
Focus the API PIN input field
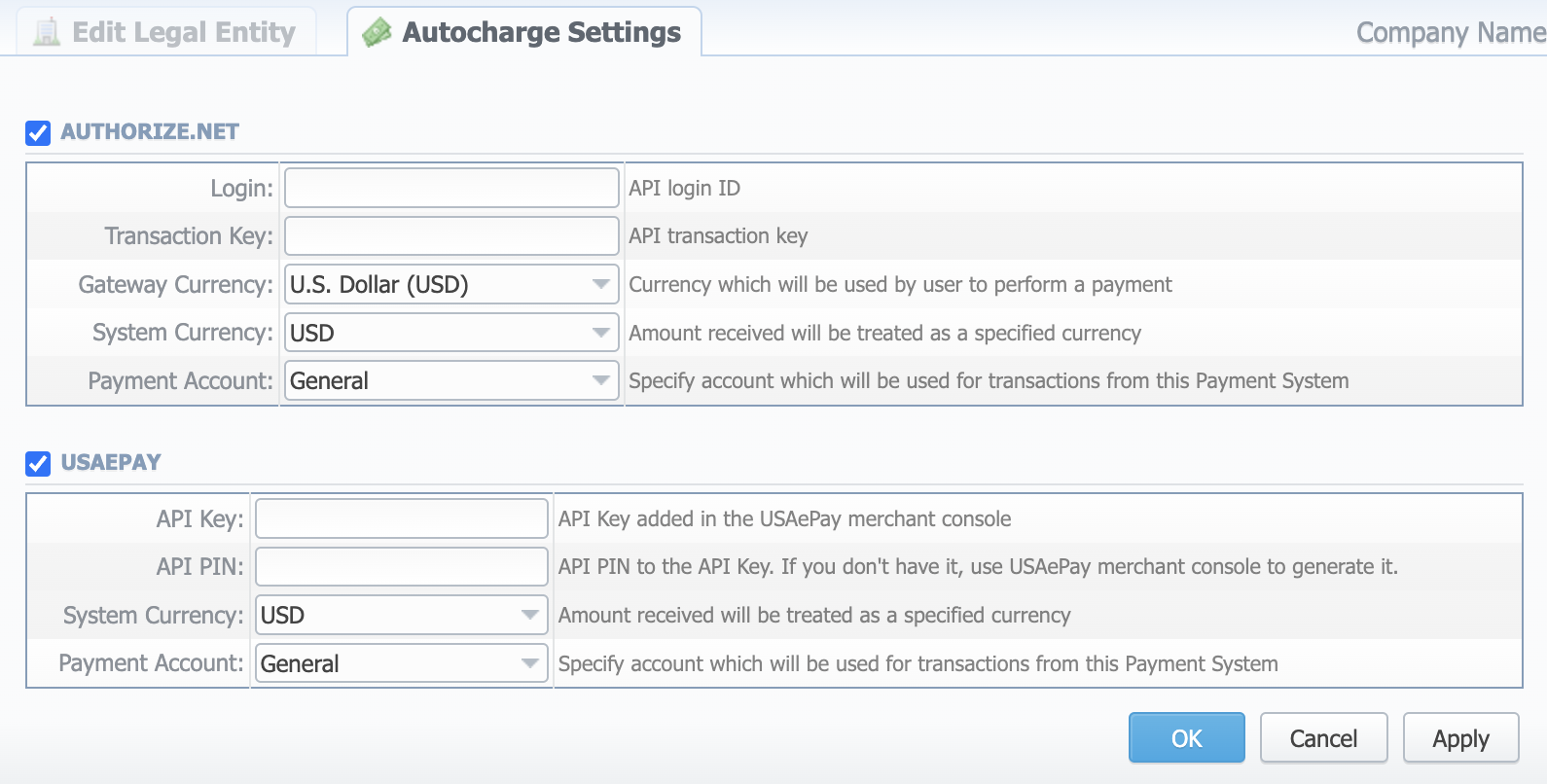pyautogui.click(x=401, y=566)
